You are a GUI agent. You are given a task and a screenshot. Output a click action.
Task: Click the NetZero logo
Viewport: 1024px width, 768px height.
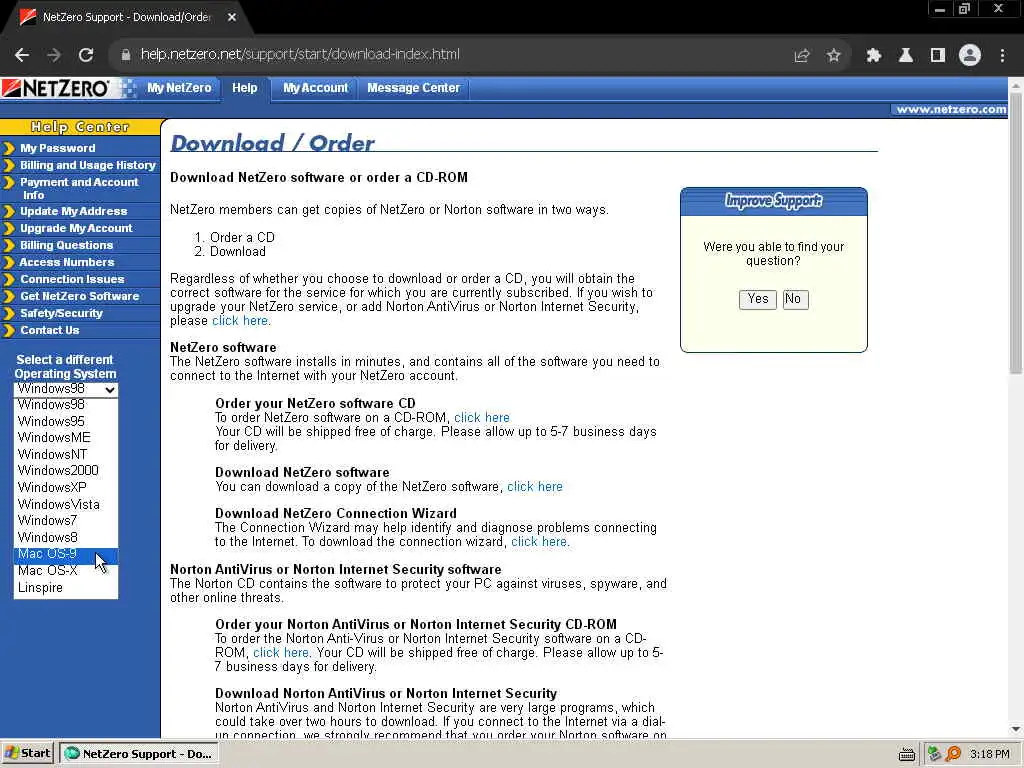(x=56, y=88)
